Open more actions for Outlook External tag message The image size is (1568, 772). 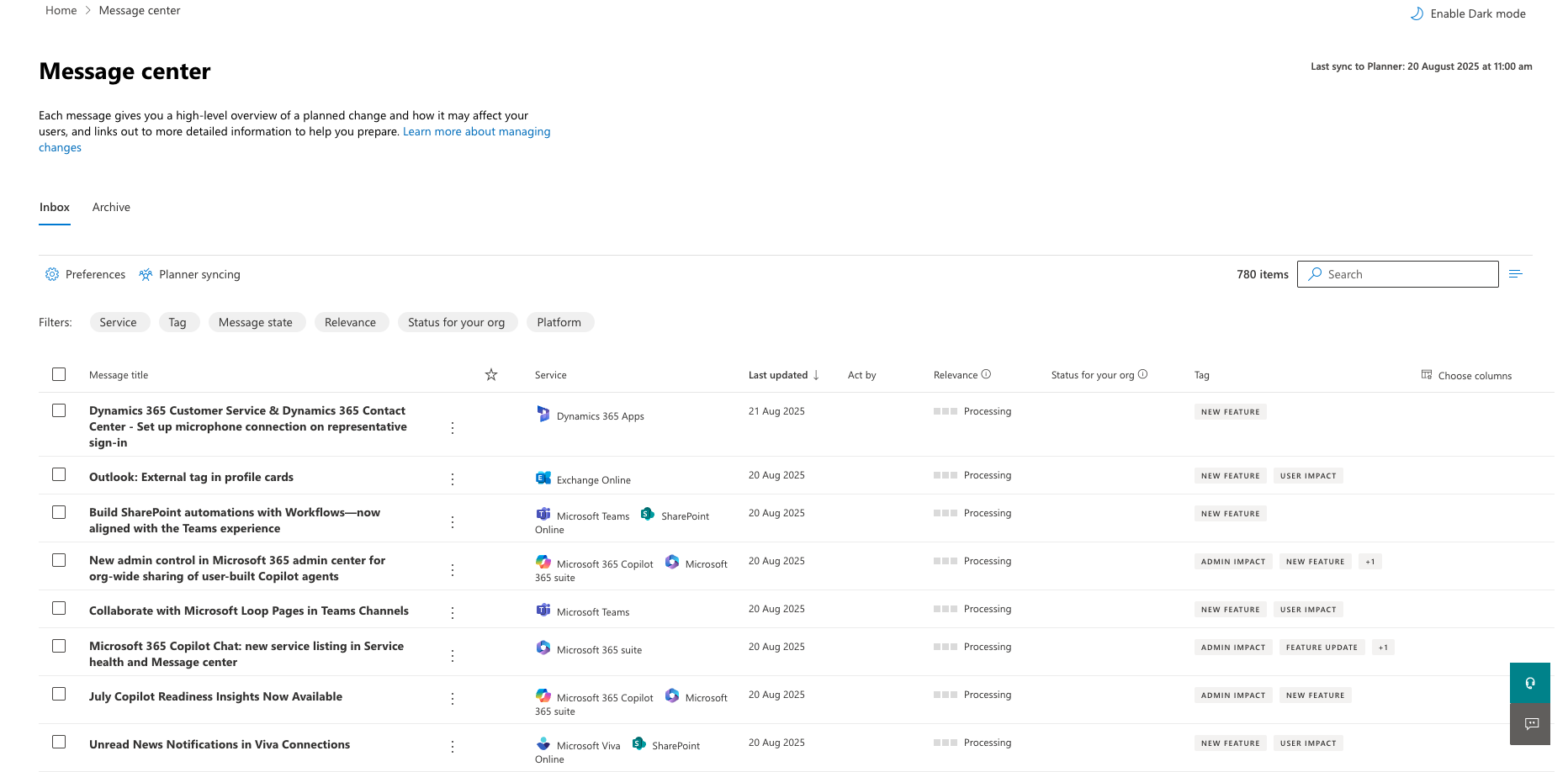coord(453,479)
